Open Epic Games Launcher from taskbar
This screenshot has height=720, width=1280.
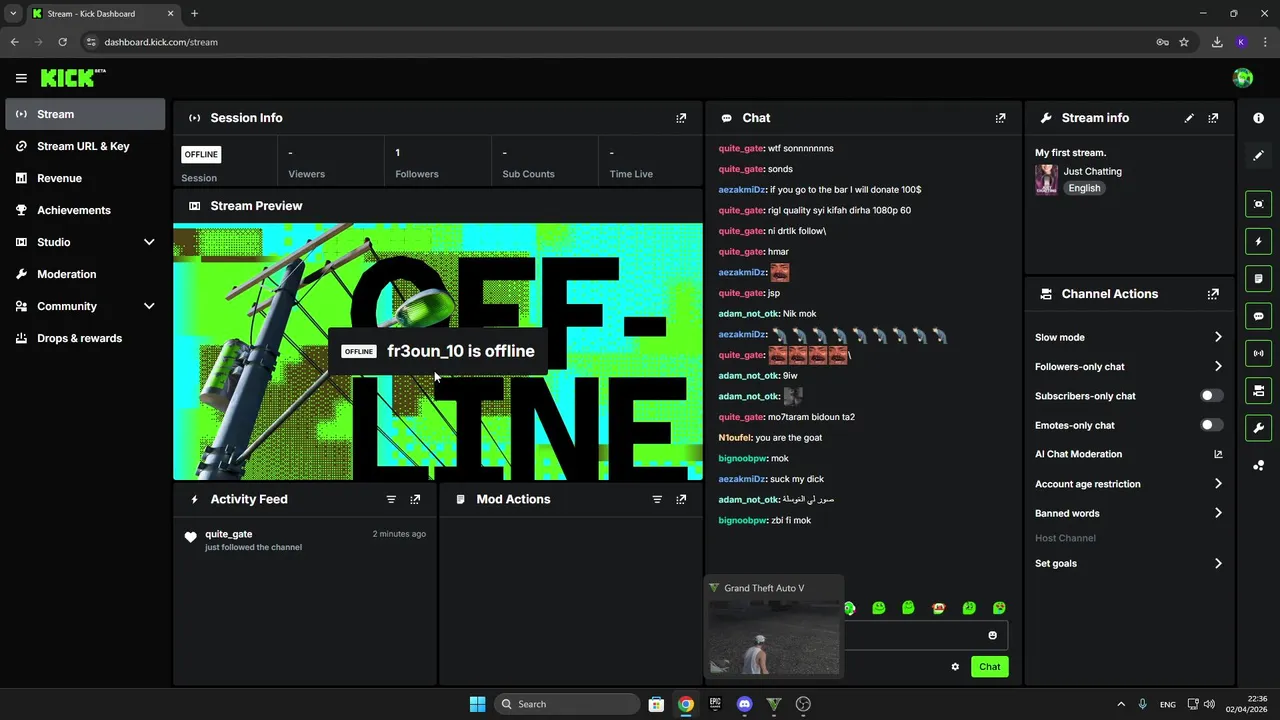pos(715,704)
